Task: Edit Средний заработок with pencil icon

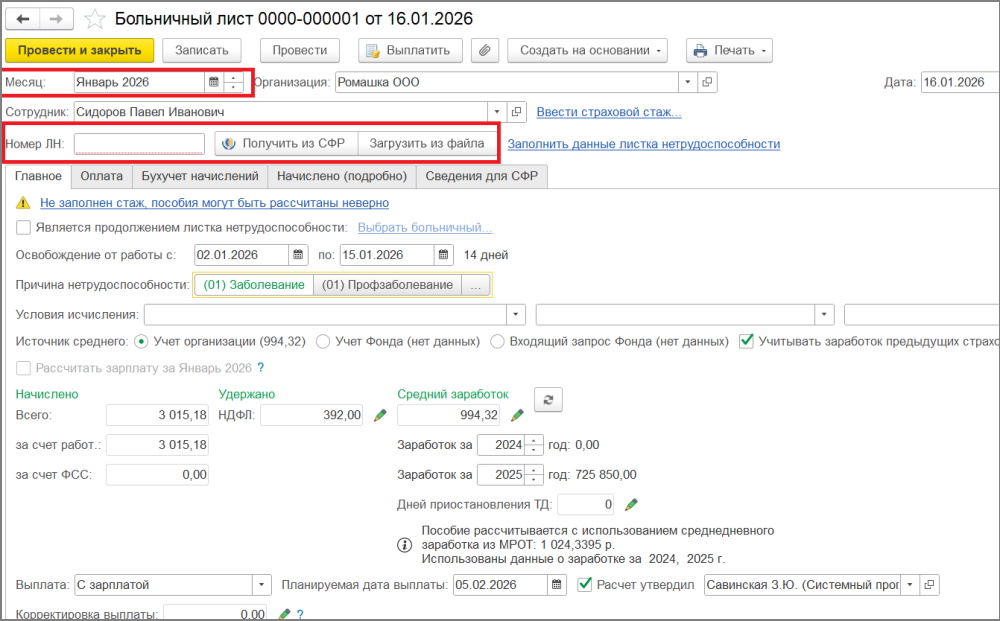Action: click(517, 415)
